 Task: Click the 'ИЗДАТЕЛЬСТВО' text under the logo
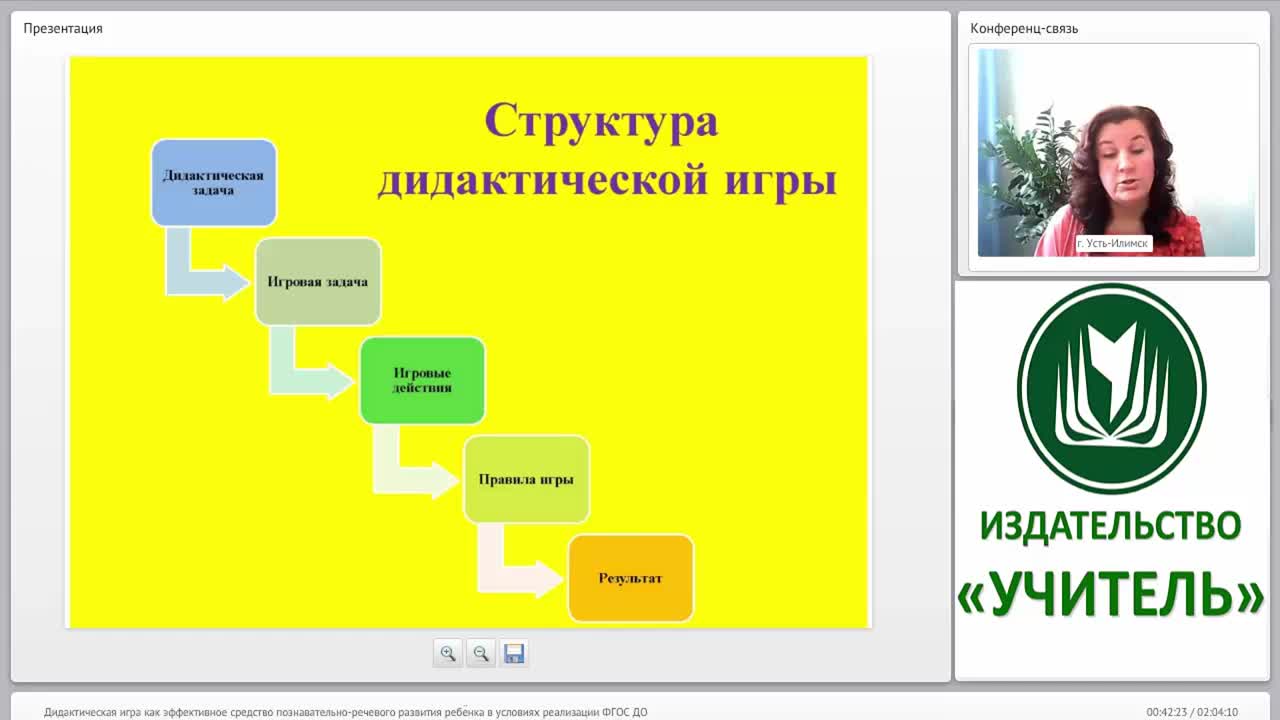point(1110,526)
